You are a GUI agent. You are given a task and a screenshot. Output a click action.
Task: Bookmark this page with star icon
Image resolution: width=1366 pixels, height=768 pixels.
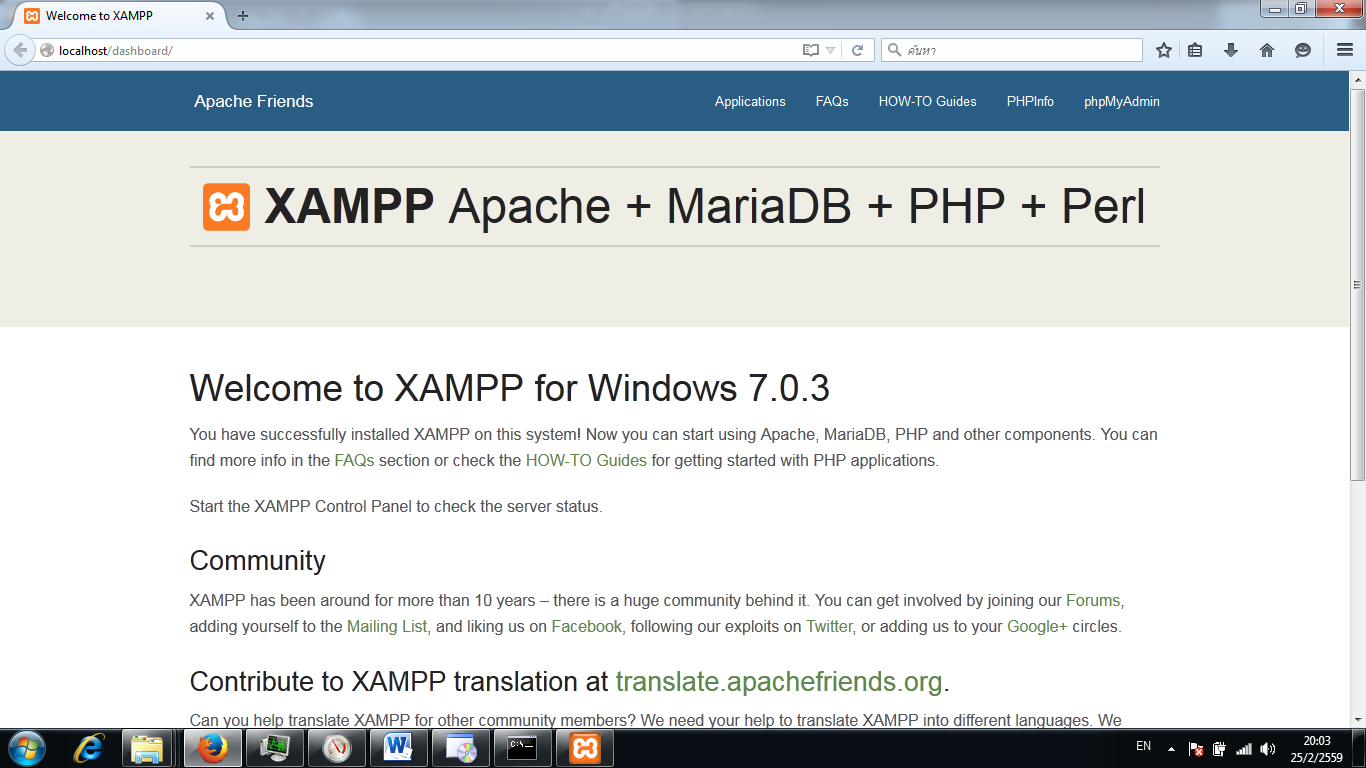pos(1164,50)
